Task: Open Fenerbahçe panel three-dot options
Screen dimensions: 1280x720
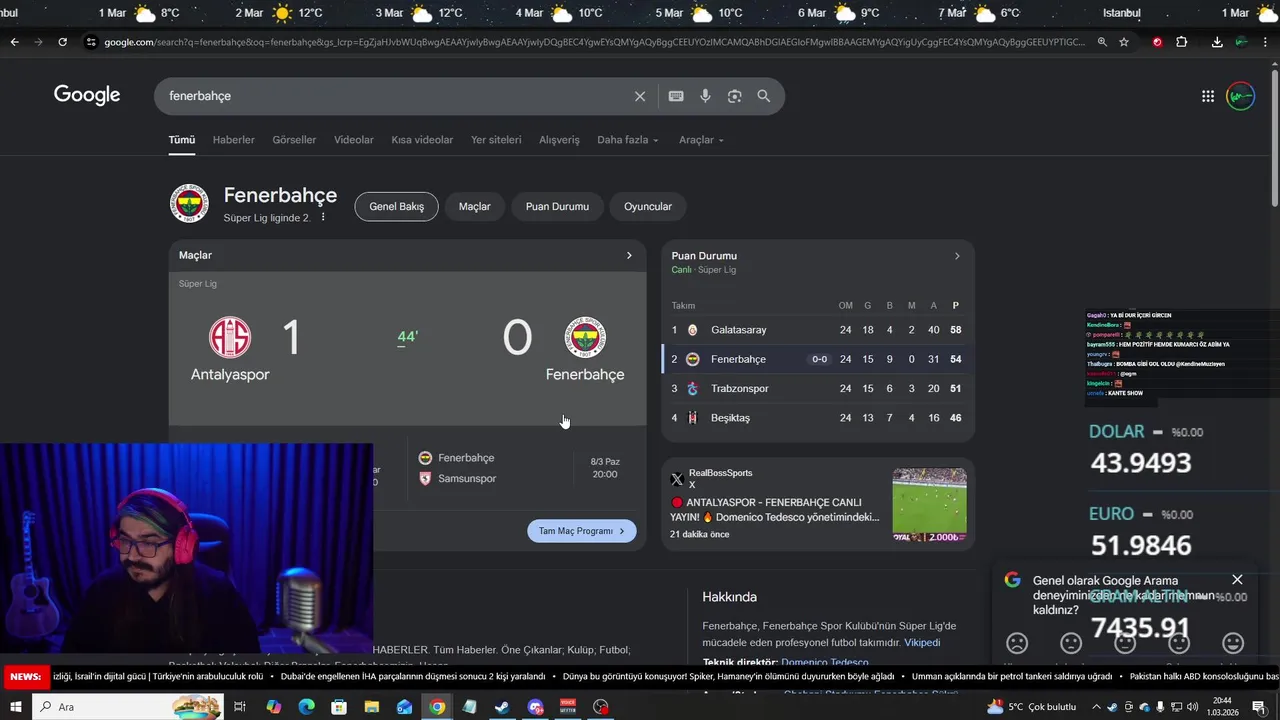Action: [x=323, y=217]
